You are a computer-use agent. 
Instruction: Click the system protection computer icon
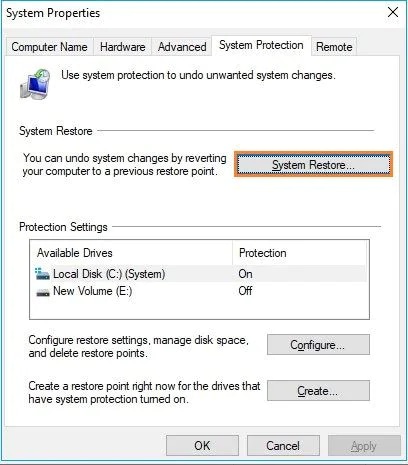(35, 84)
